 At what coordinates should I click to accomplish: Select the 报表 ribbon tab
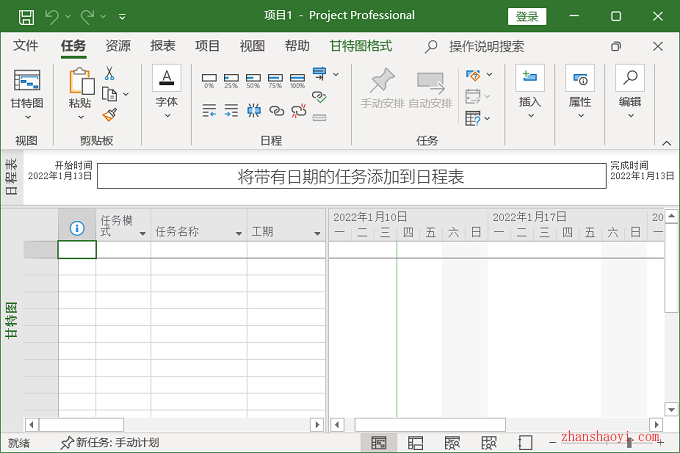pos(163,46)
